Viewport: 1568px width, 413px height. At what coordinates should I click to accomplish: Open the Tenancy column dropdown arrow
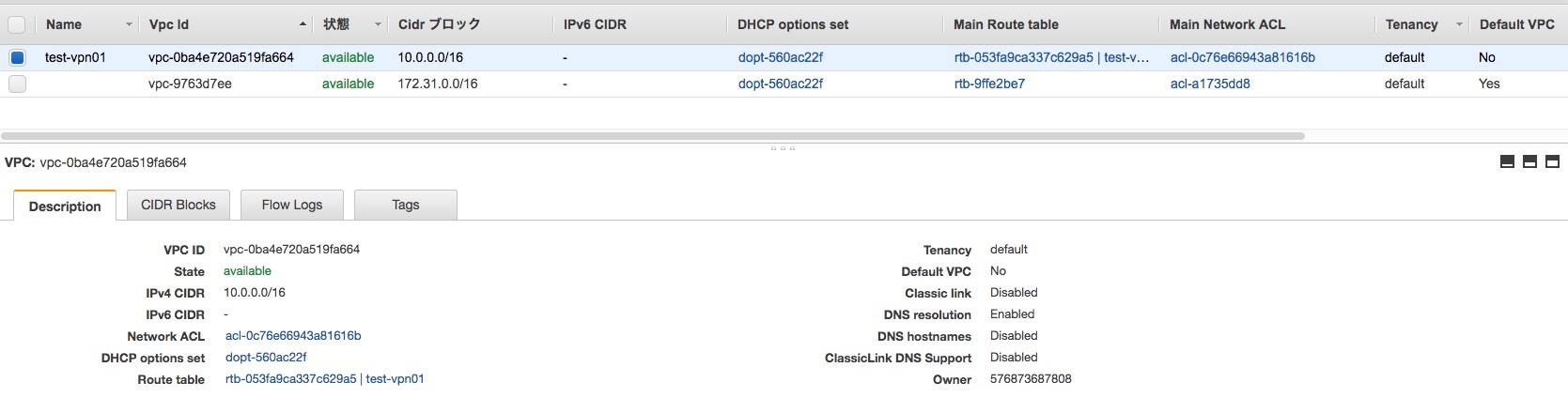(x=1459, y=24)
